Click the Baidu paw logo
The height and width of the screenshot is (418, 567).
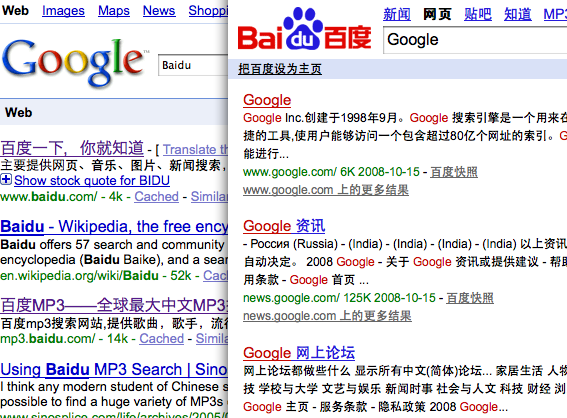click(304, 29)
